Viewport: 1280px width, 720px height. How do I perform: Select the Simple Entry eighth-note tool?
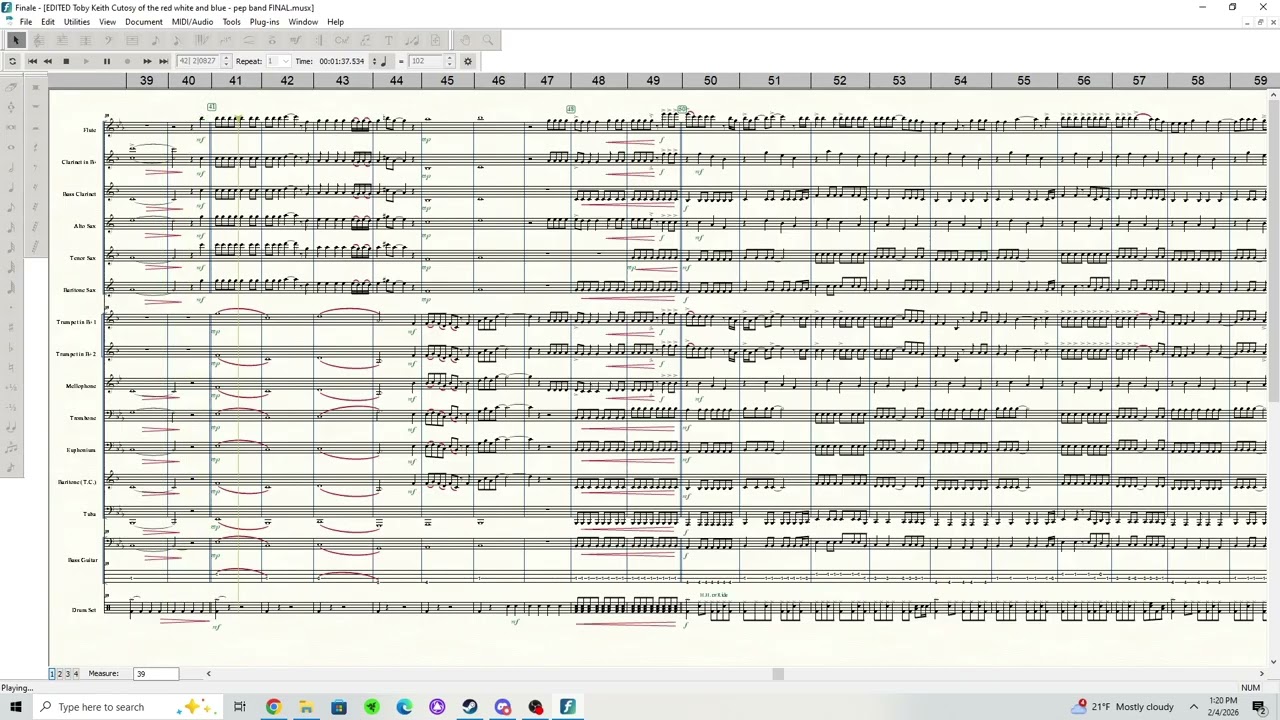(x=155, y=40)
